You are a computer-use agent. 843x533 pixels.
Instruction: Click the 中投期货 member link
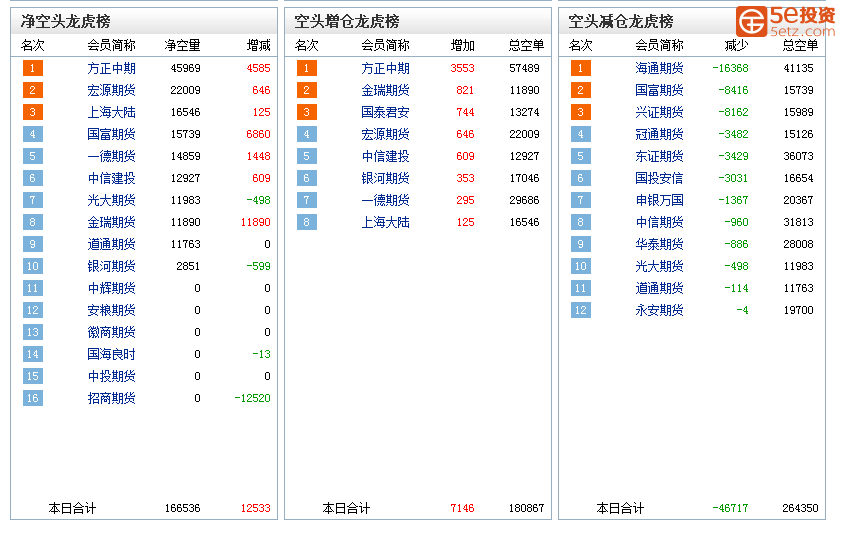tap(111, 376)
